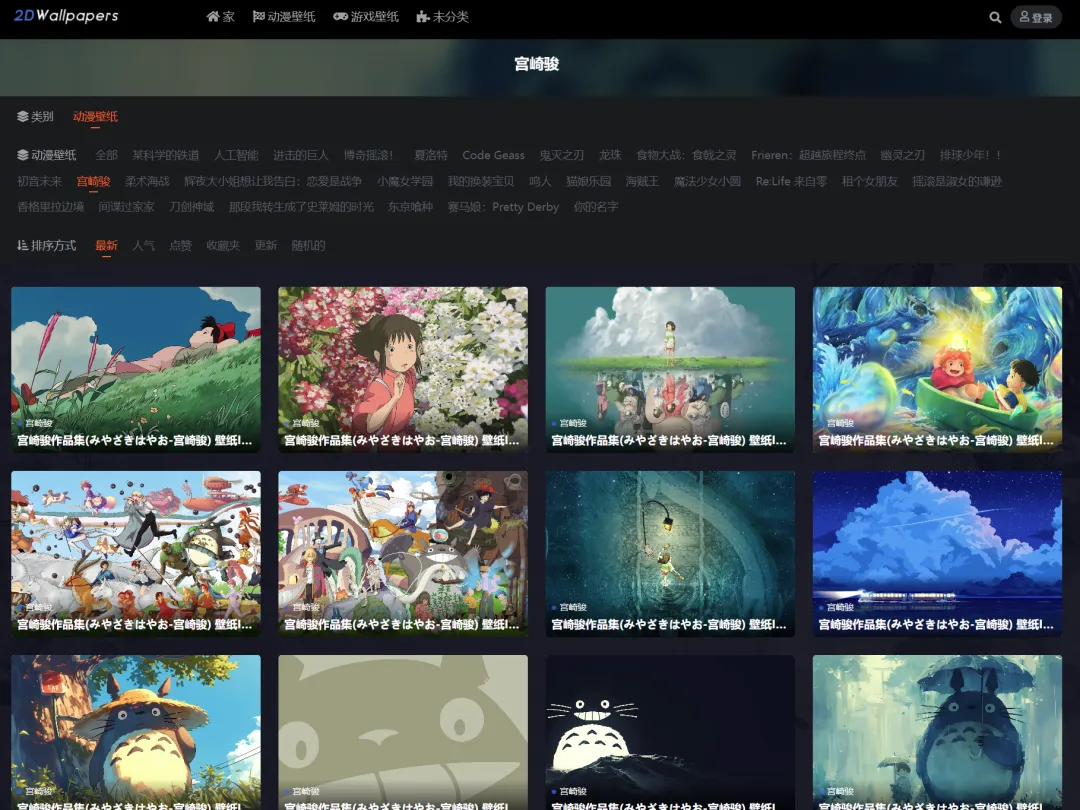Viewport: 1080px width, 810px height.
Task: Filter by 人工智能
Action: [236, 155]
